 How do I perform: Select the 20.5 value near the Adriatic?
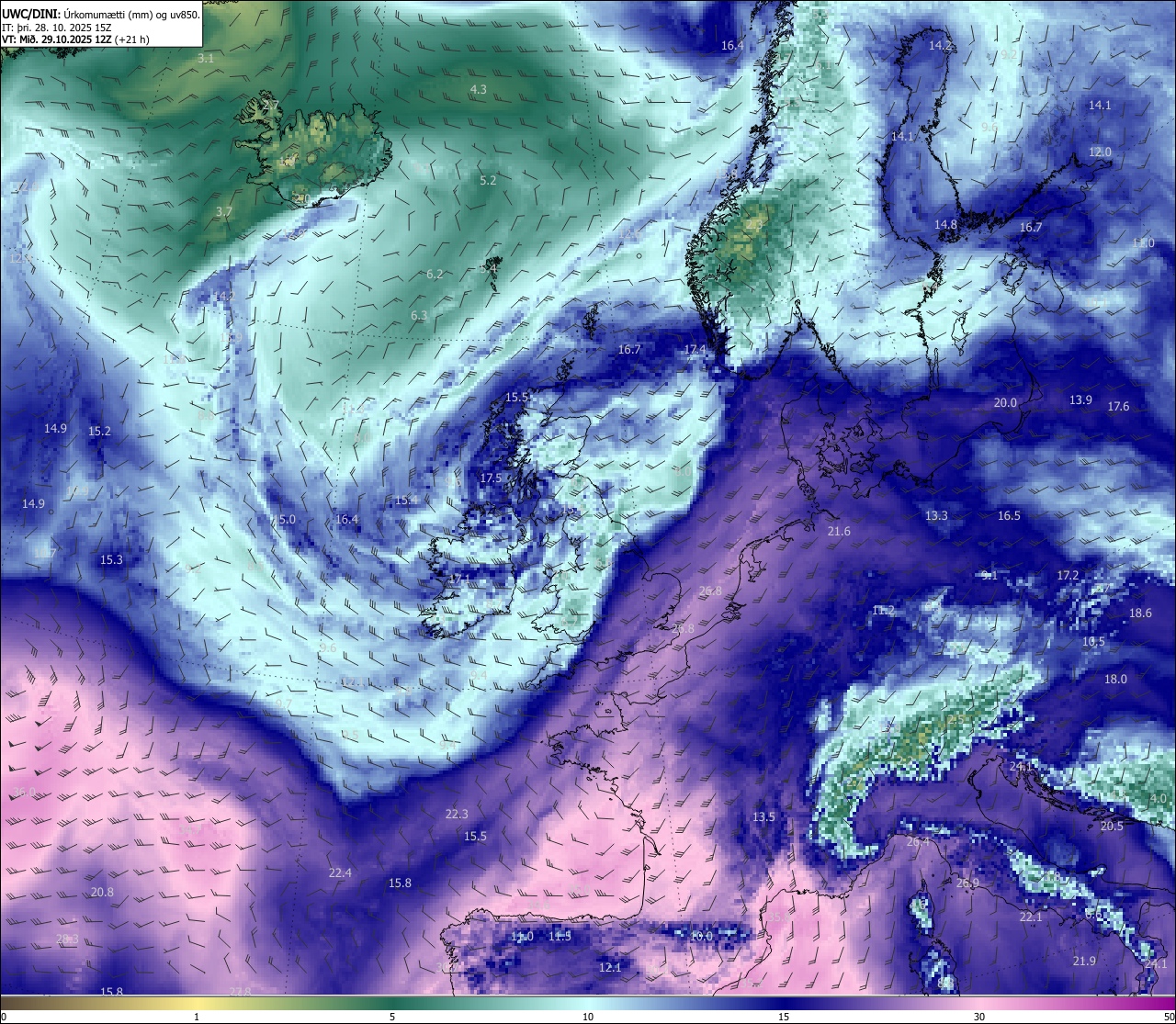pos(1112,826)
